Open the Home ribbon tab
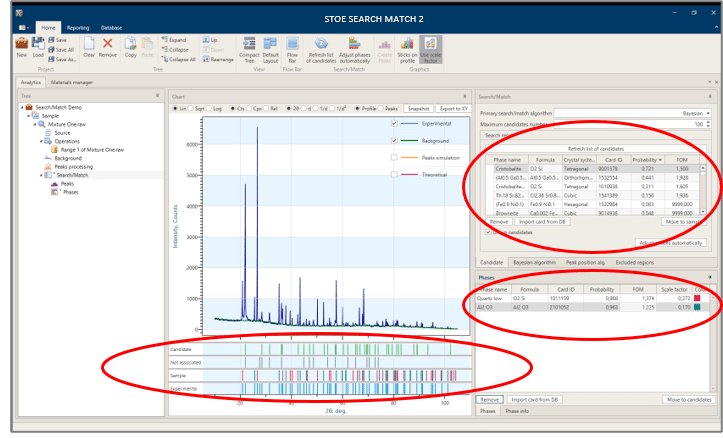Viewport: 723px width, 438px height. (48, 28)
